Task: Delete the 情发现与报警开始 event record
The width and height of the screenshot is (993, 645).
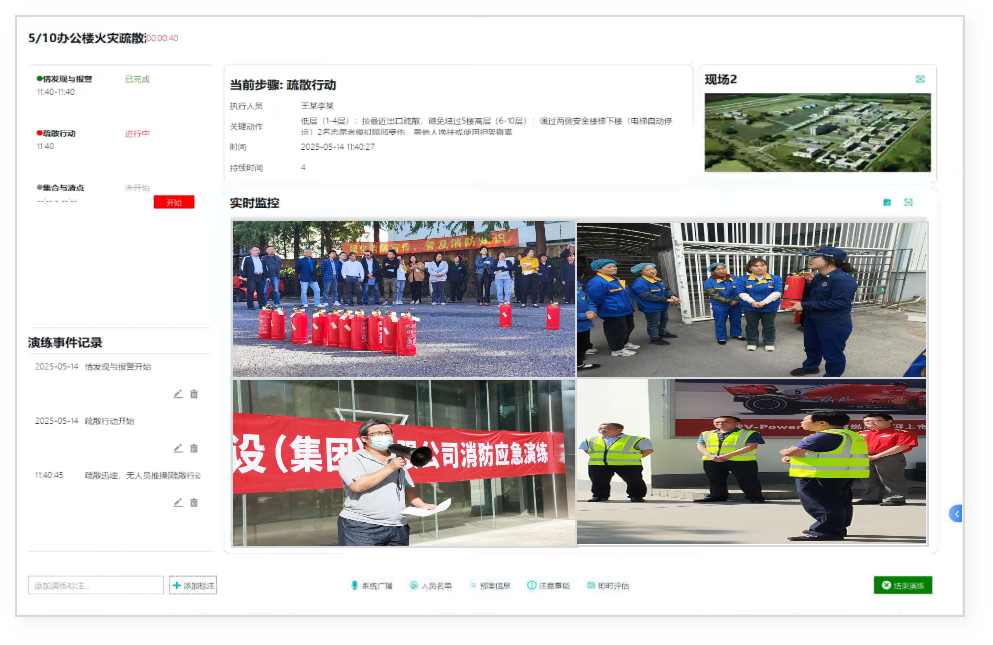Action: [x=194, y=394]
